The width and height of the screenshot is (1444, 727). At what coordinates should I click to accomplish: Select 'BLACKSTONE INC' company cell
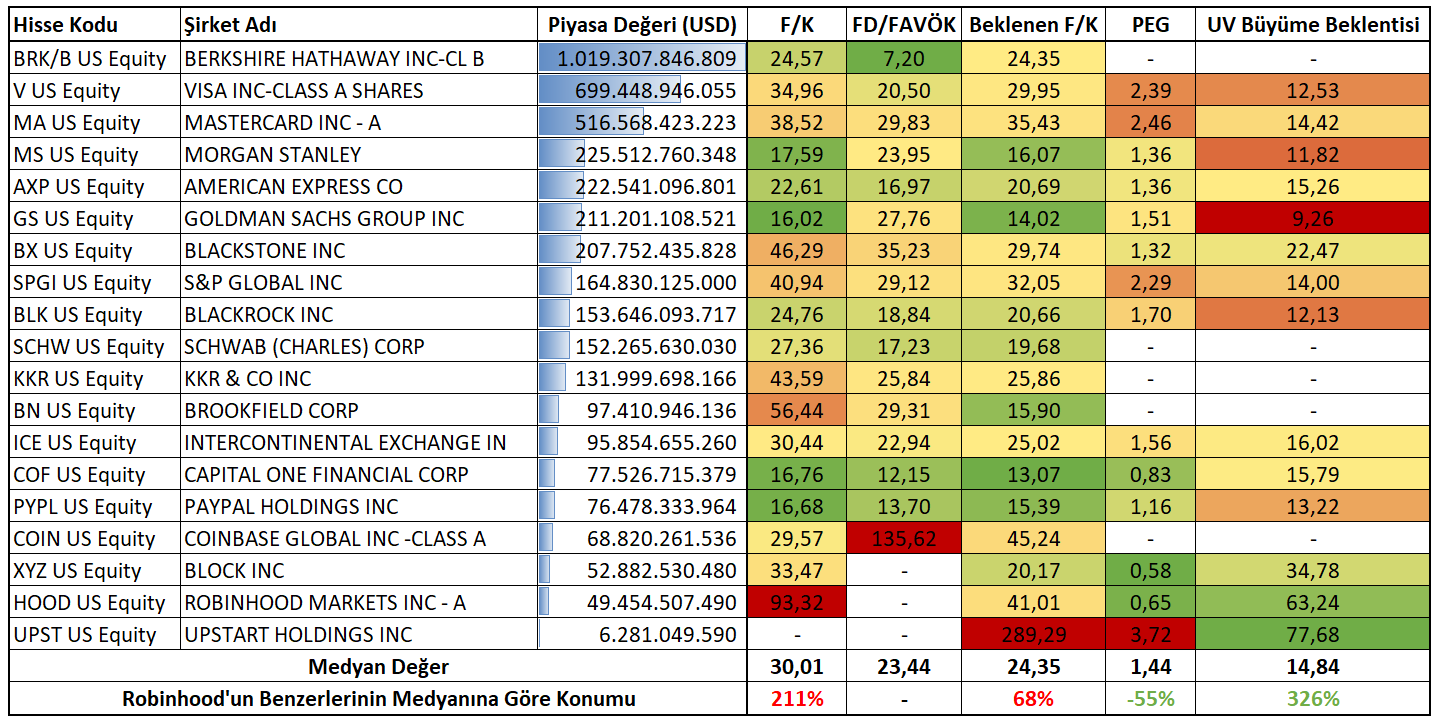359,250
